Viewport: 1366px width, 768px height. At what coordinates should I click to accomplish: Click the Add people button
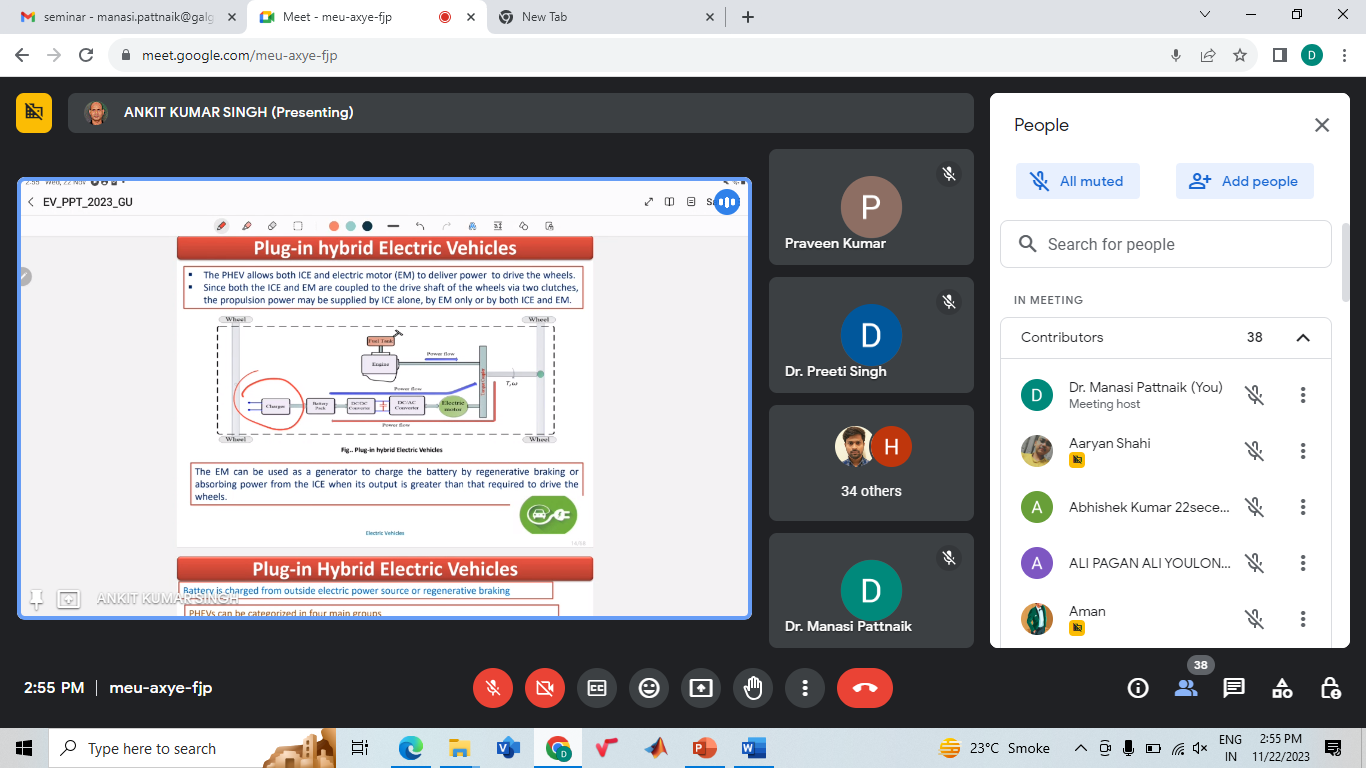click(x=1244, y=181)
